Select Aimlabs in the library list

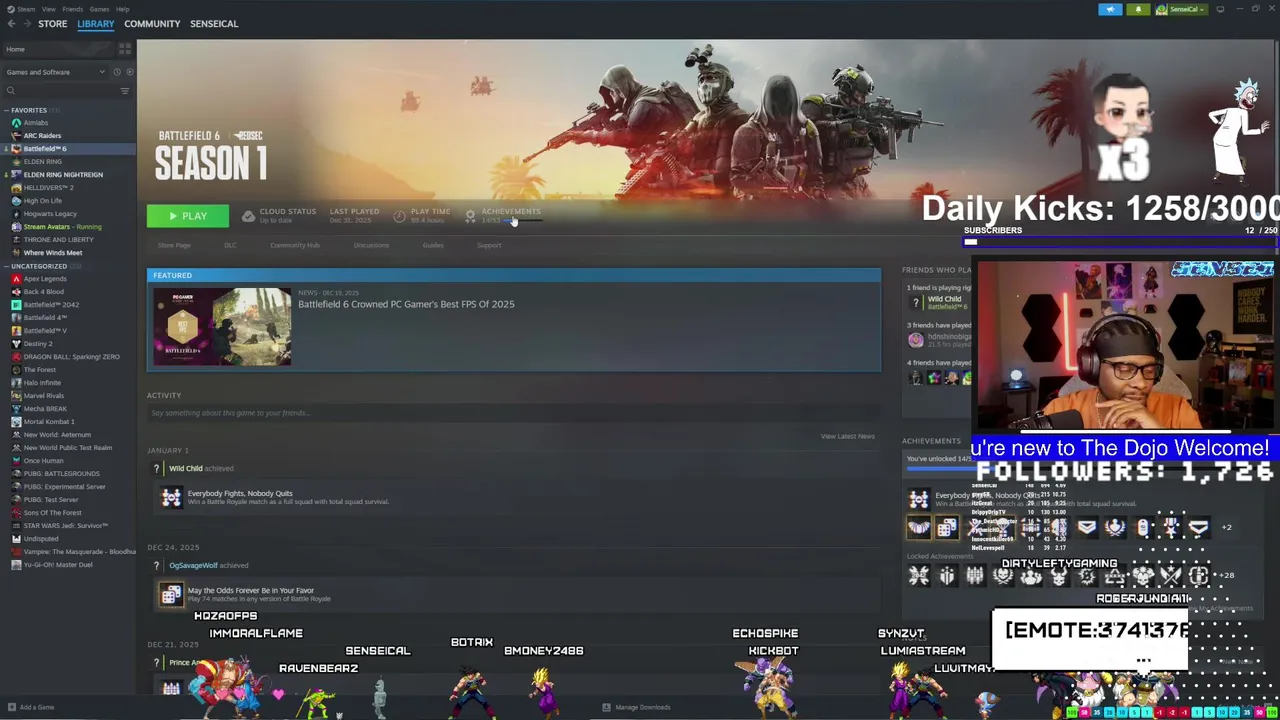pyautogui.click(x=35, y=123)
